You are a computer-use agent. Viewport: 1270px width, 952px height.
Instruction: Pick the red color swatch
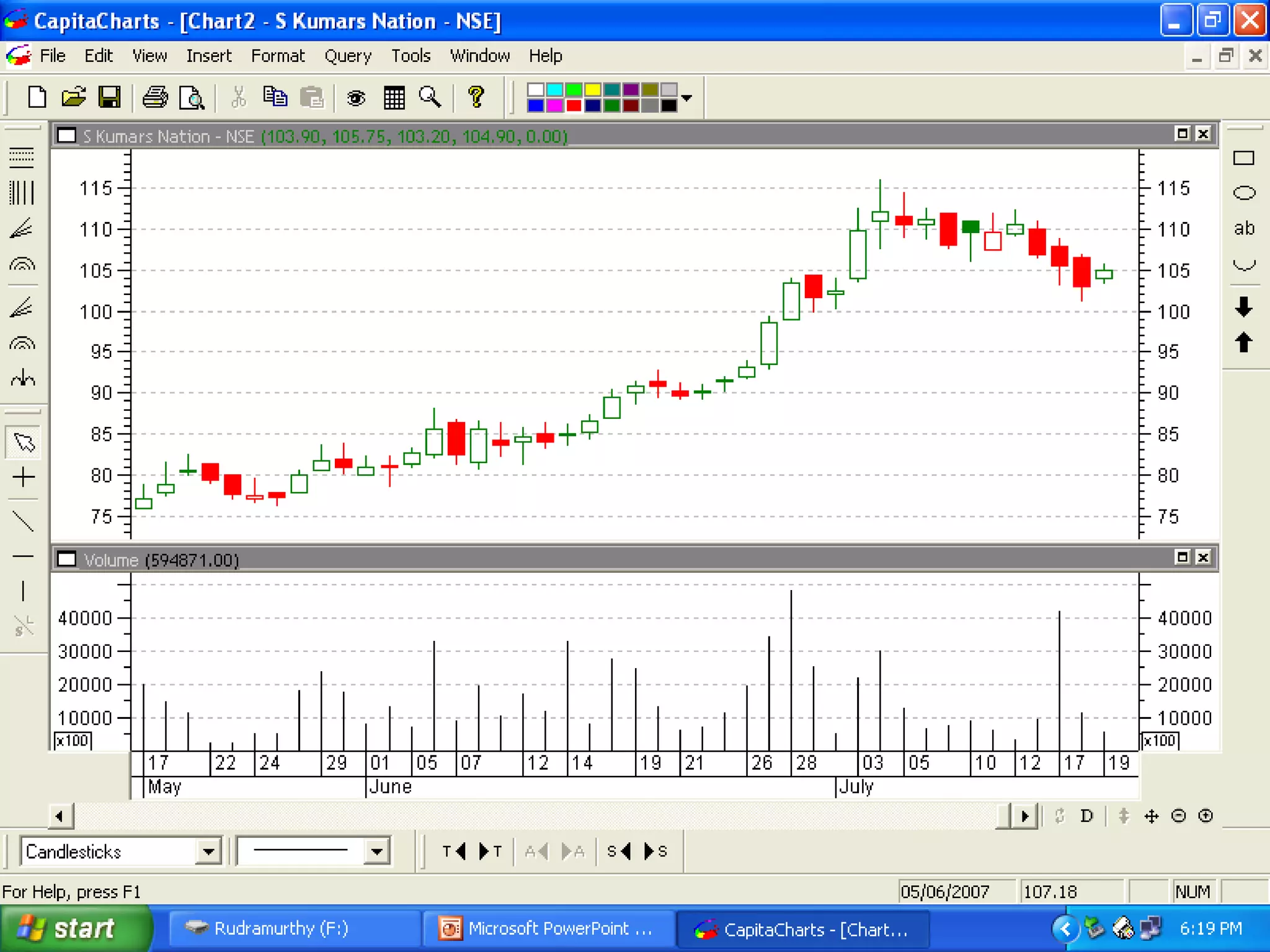574,106
